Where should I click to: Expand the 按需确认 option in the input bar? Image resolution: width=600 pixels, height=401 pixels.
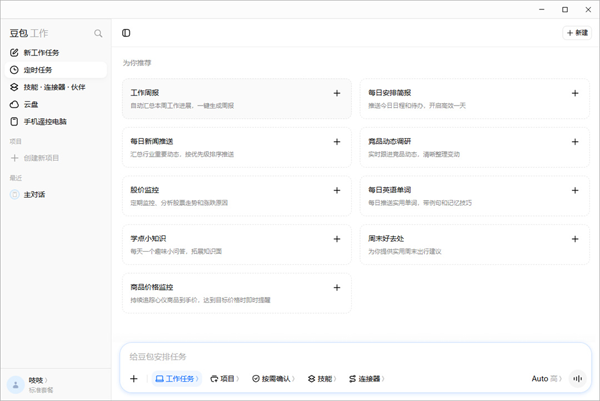point(273,378)
